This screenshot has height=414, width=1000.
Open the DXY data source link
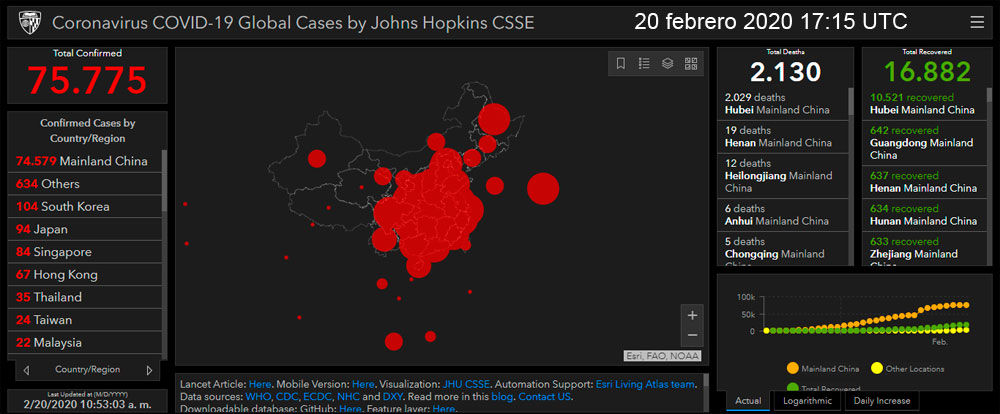click(393, 397)
